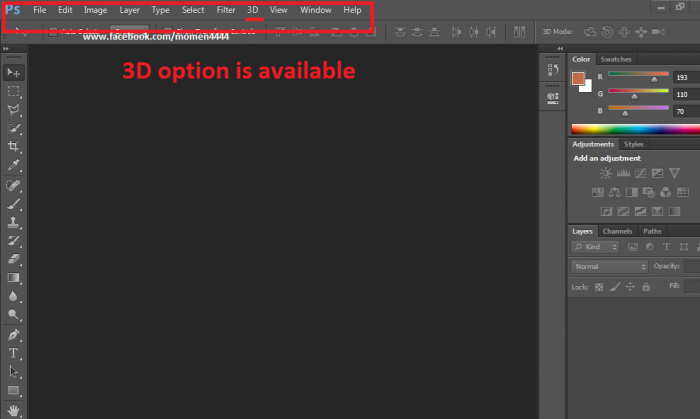This screenshot has width=700, height=419.
Task: Add a Vibrance adjustment
Action: coord(675,173)
